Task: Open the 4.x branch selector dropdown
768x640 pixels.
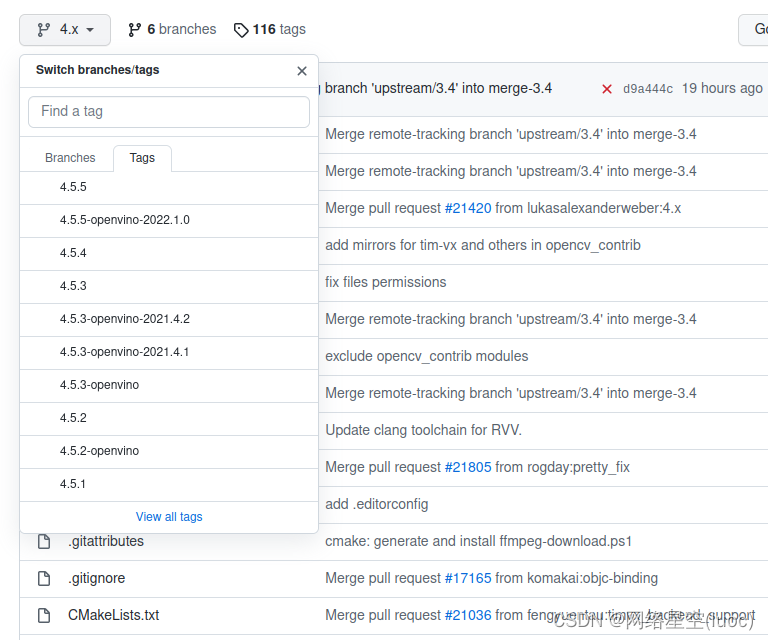Action: (65, 30)
